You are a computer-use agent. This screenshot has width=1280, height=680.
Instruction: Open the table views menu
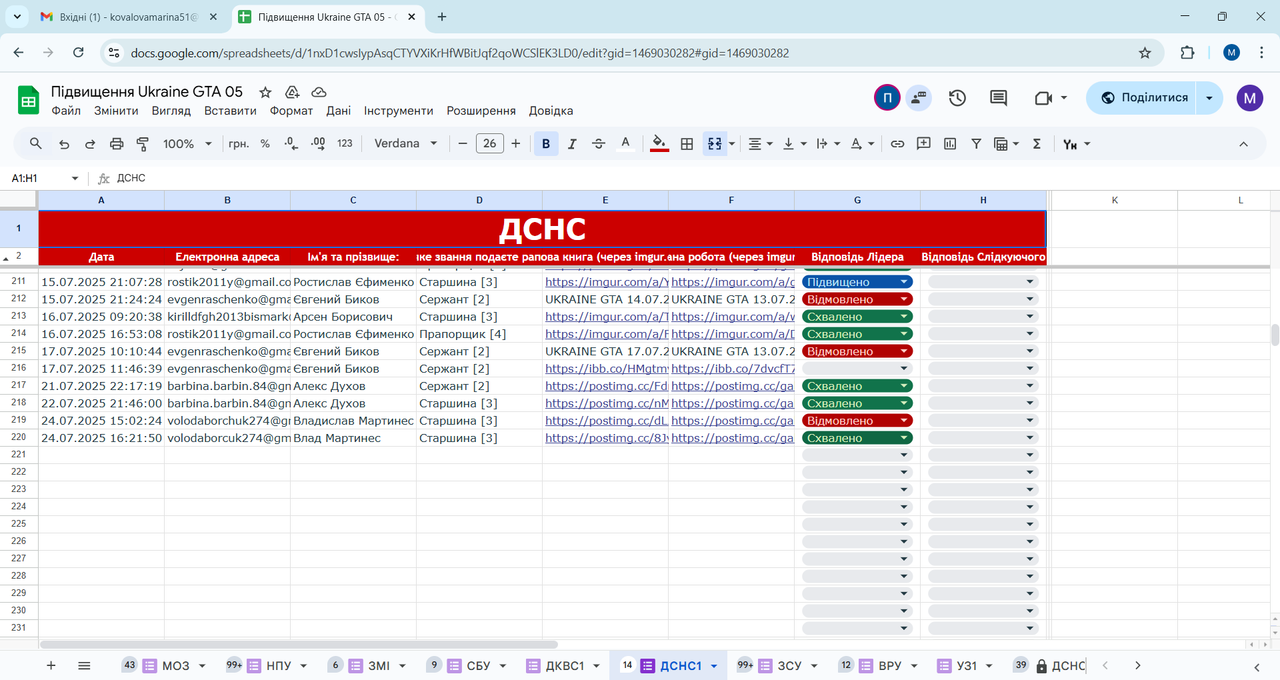pyautogui.click(x=1005, y=144)
